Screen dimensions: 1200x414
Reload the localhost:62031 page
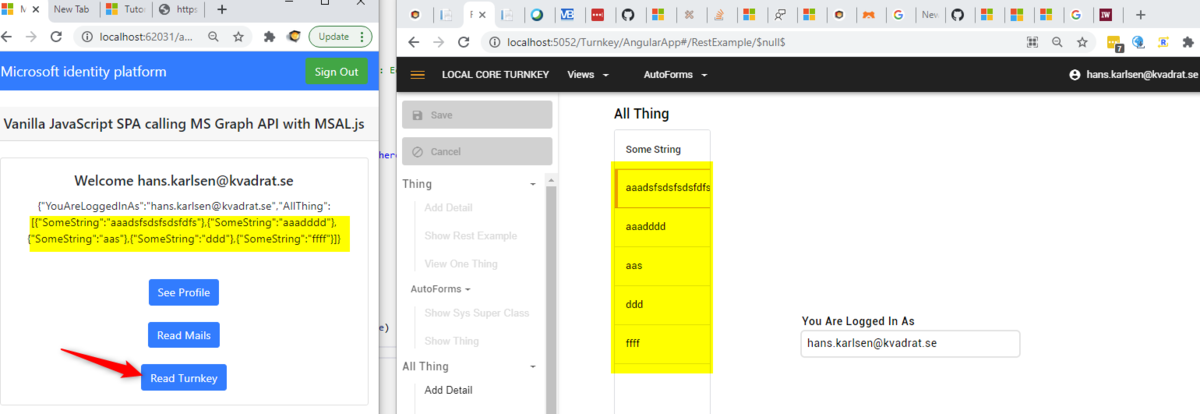57,36
